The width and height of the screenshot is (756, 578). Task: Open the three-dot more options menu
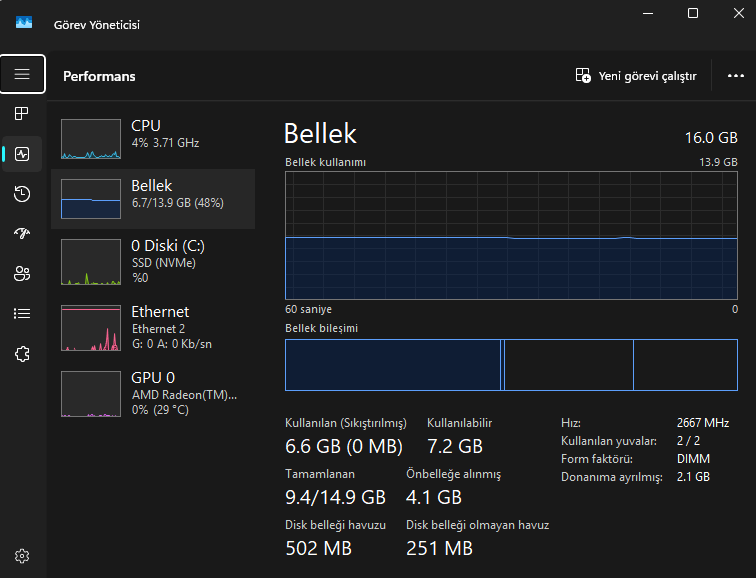736,76
